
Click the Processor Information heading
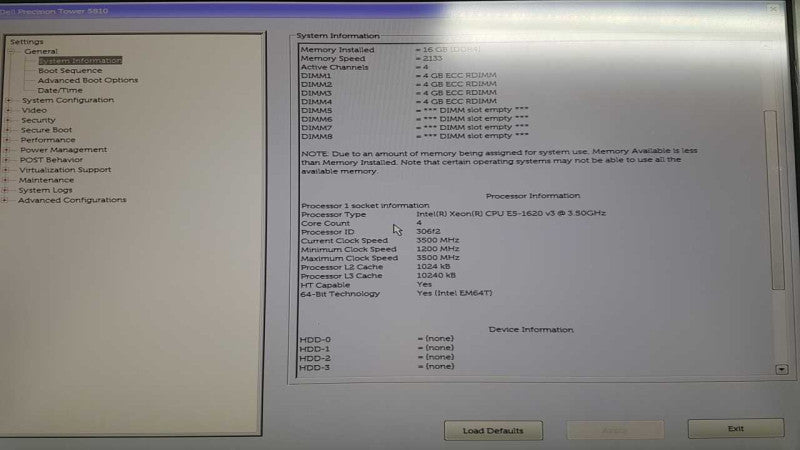point(533,196)
